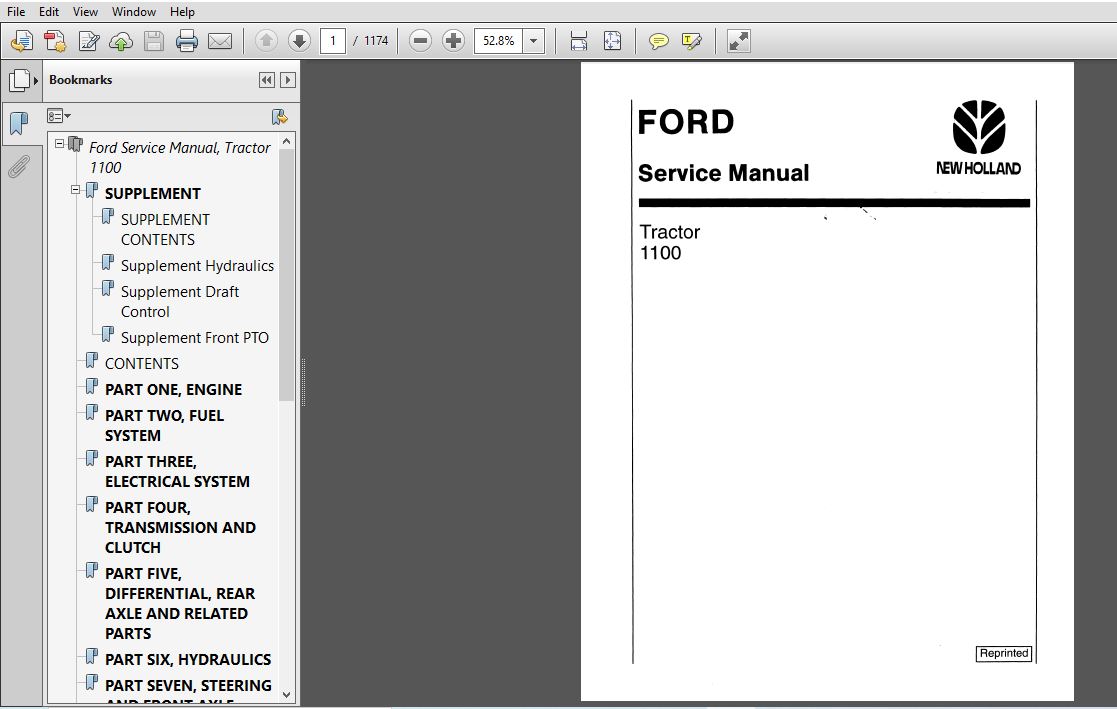
Task: Jump to PART FIVE, DIFFERENTIAL bookmark
Action: [180, 603]
